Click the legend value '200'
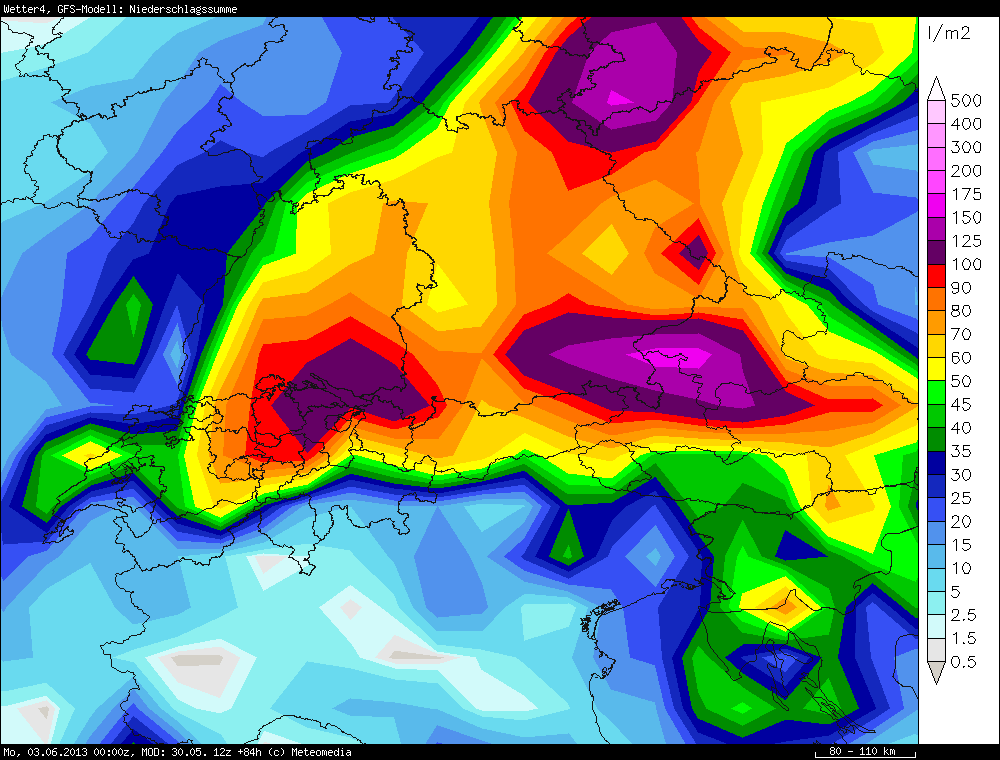 coord(966,171)
